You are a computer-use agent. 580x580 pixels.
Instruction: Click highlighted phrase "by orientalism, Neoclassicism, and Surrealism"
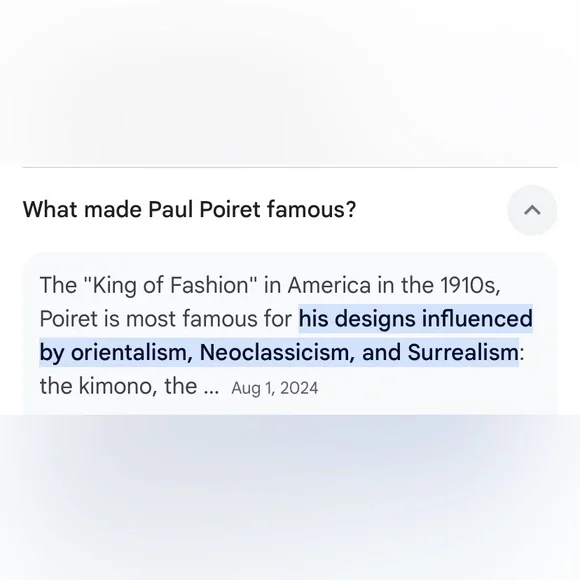[x=279, y=352]
